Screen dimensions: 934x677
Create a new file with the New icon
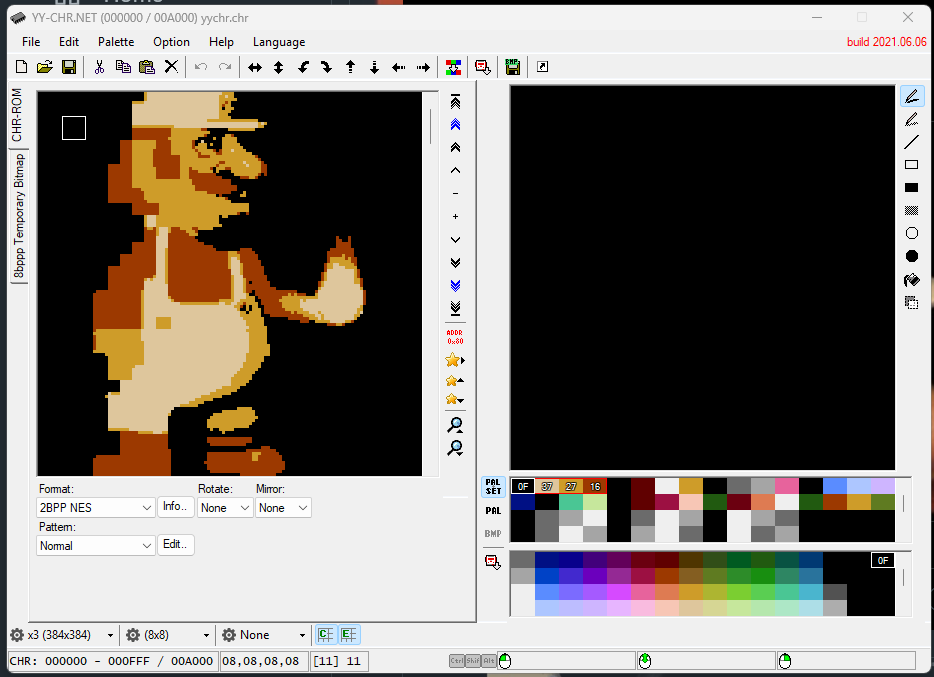tap(21, 67)
